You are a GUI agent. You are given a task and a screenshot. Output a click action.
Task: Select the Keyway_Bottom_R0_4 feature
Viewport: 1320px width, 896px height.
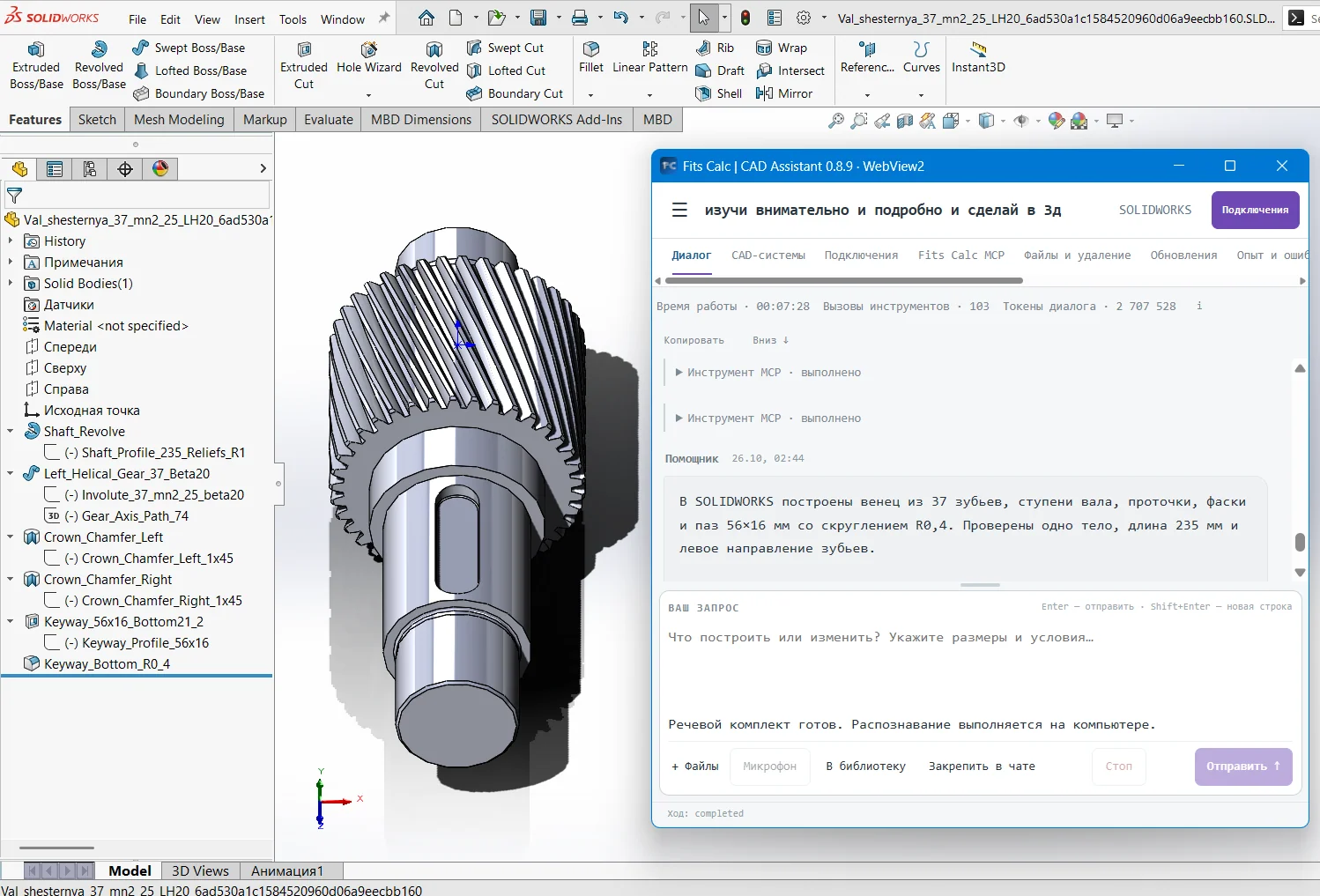[x=107, y=664]
